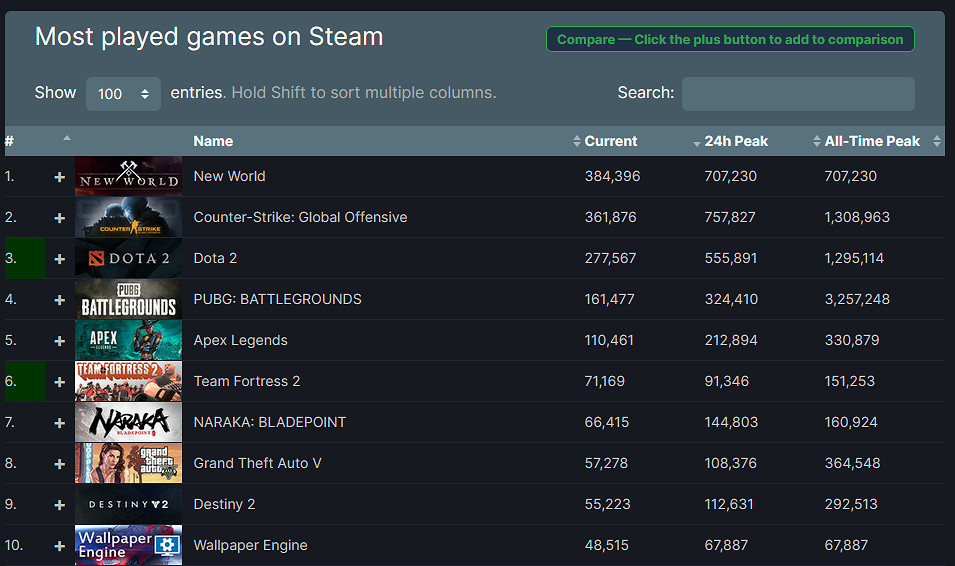The image size is (955, 566).
Task: Click the Dota 2 logo thumbnail
Action: tap(128, 258)
